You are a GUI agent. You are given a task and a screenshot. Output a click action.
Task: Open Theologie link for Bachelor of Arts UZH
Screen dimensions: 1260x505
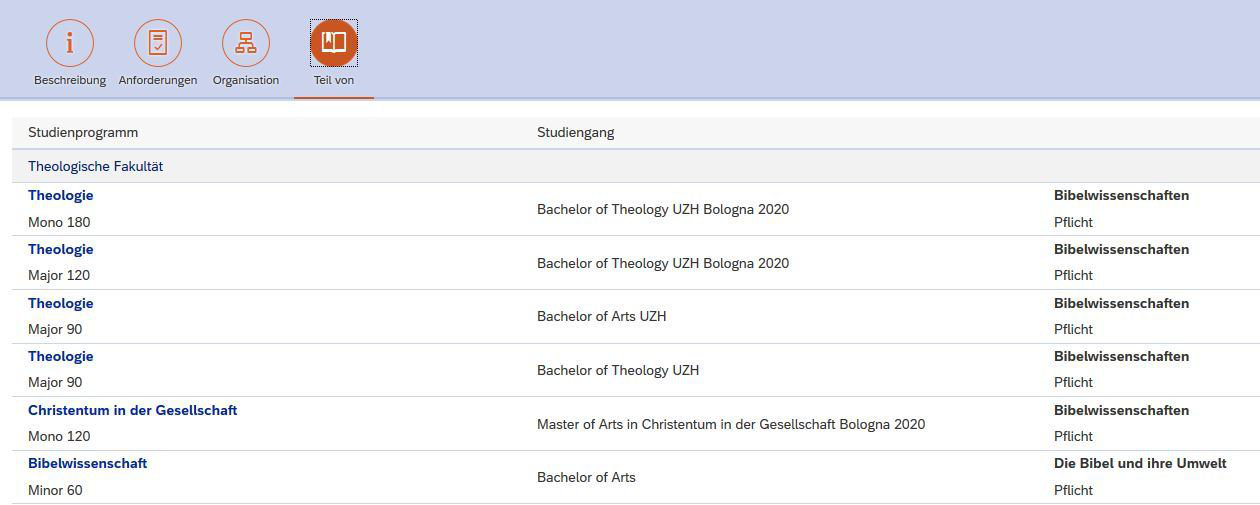[x=61, y=304]
